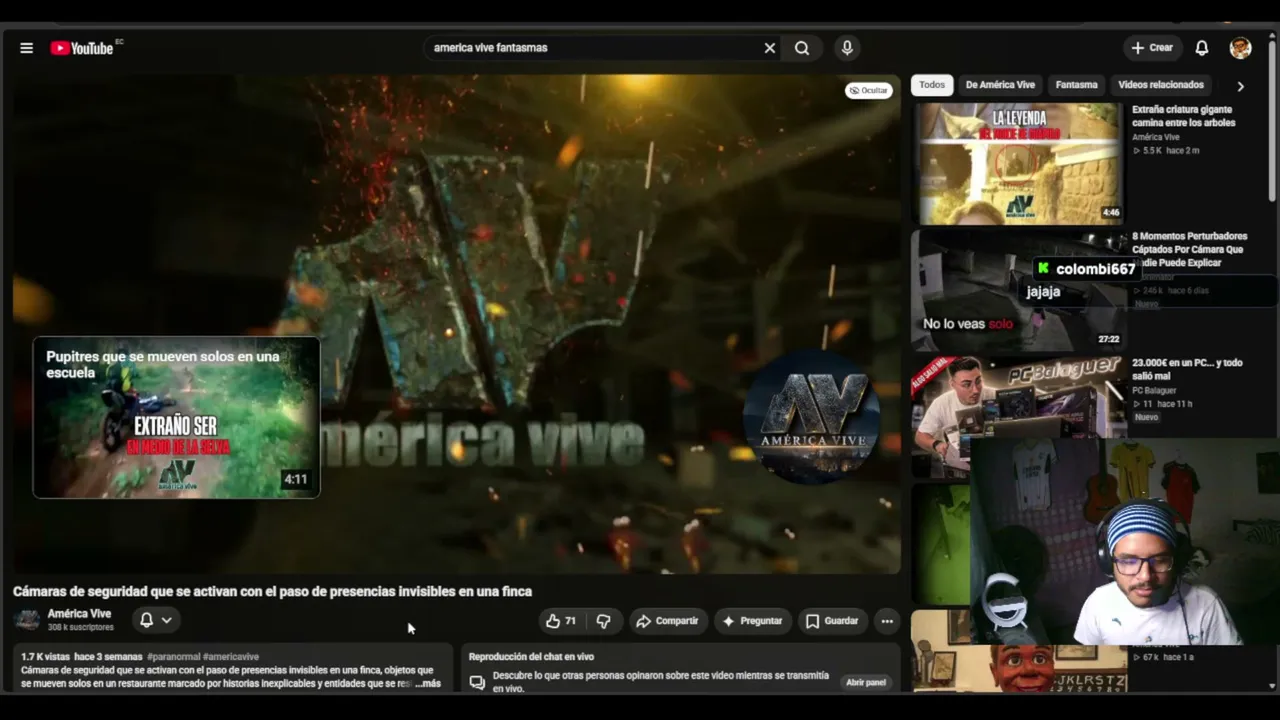
Task: Click the #americavive hashtag
Action: click(x=231, y=657)
